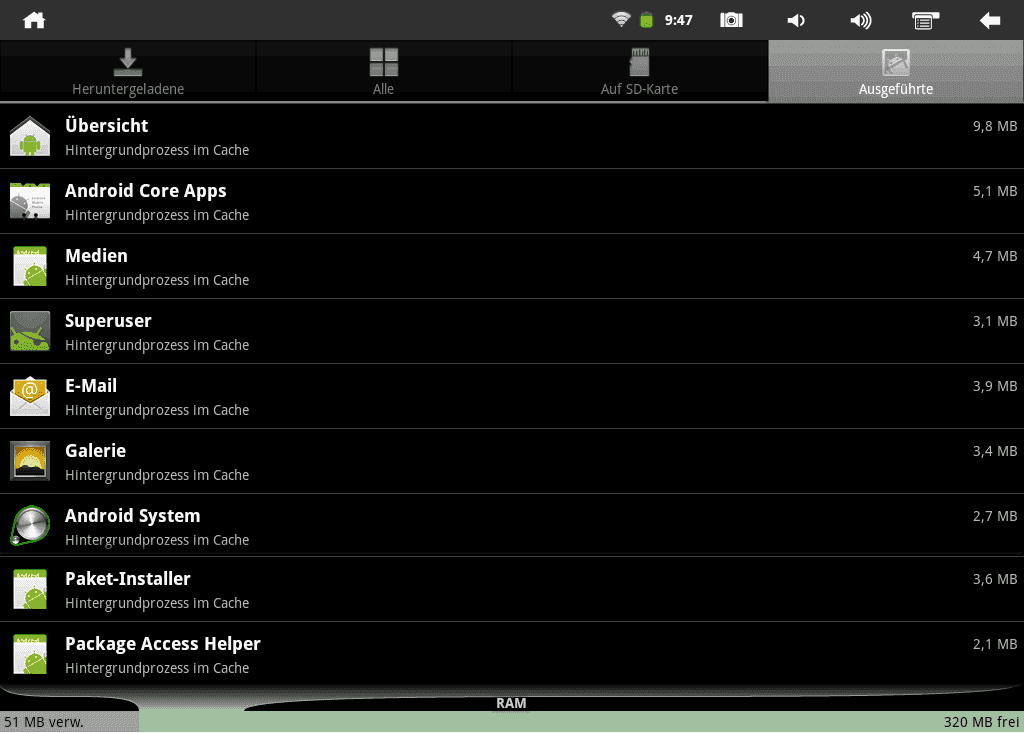Select the Paket-Installer process name
Viewport: 1024px width, 733px height.
(128, 579)
